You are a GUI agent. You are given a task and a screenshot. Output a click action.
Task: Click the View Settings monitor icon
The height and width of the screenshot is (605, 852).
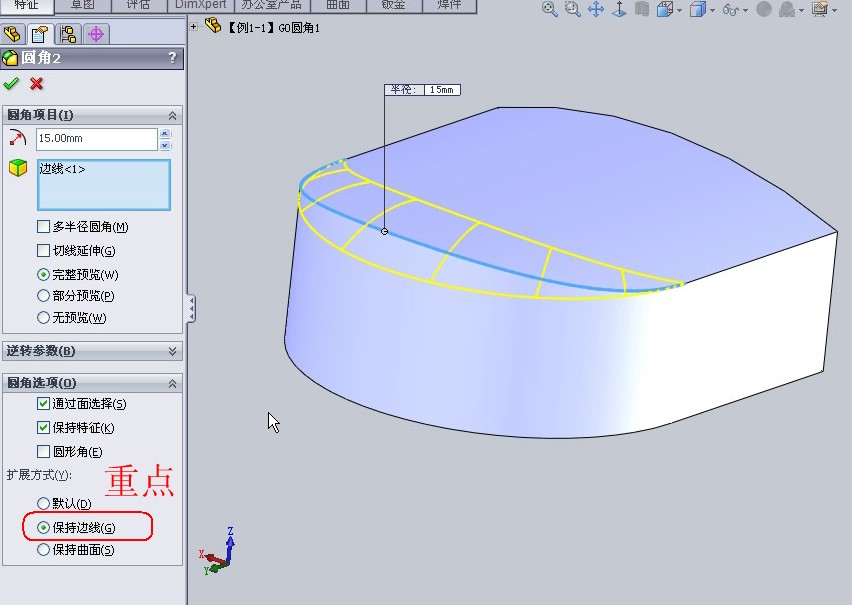tap(820, 9)
